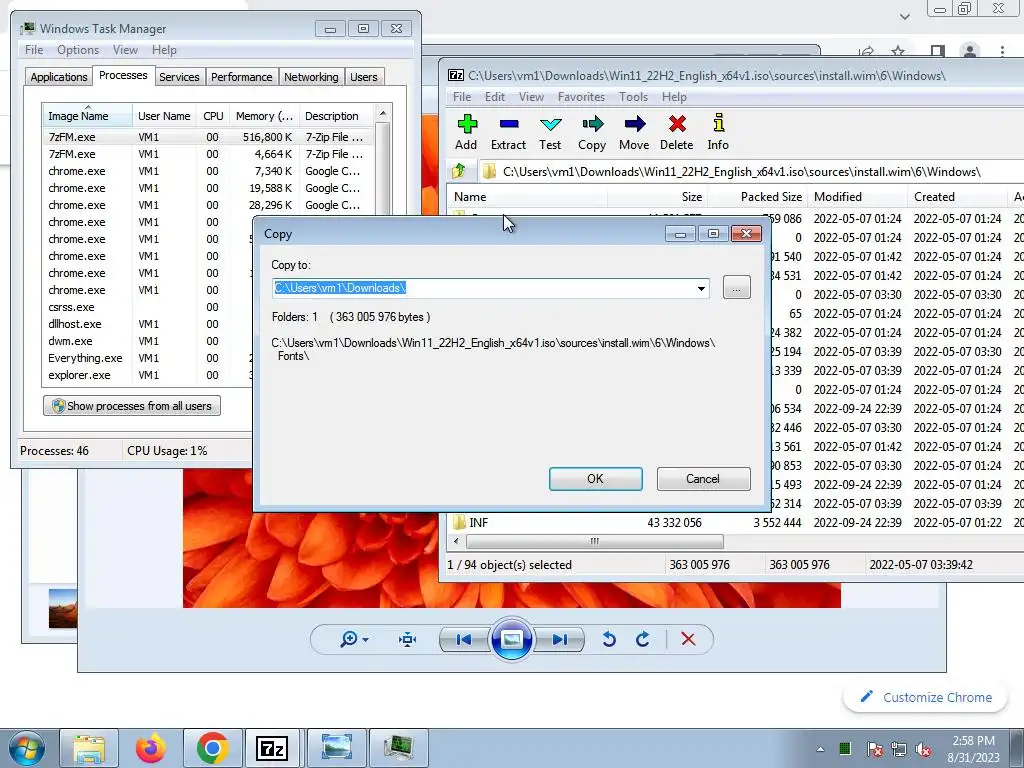The width and height of the screenshot is (1024, 768).
Task: Sort 7-Zip list by Modified column
Action: [857, 197]
